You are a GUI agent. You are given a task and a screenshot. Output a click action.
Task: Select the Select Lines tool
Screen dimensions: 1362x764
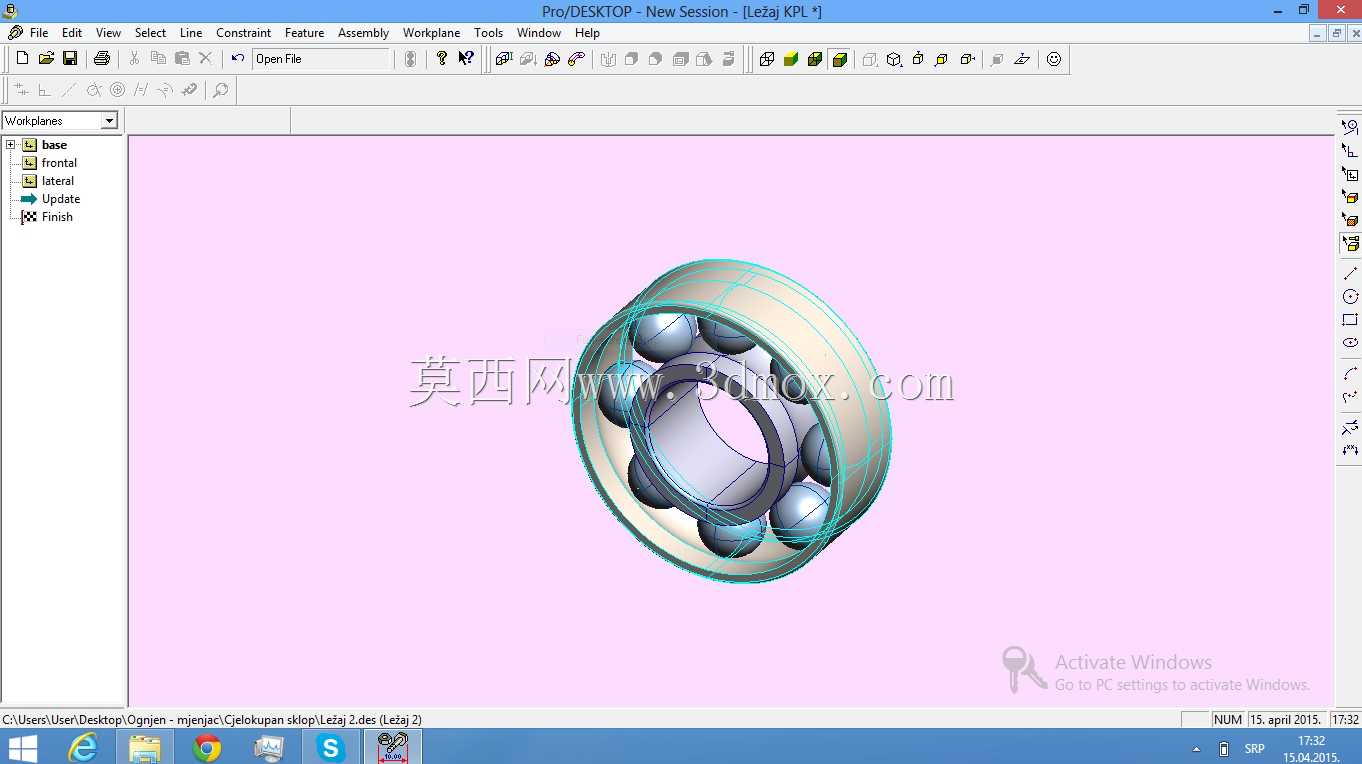(1350, 127)
